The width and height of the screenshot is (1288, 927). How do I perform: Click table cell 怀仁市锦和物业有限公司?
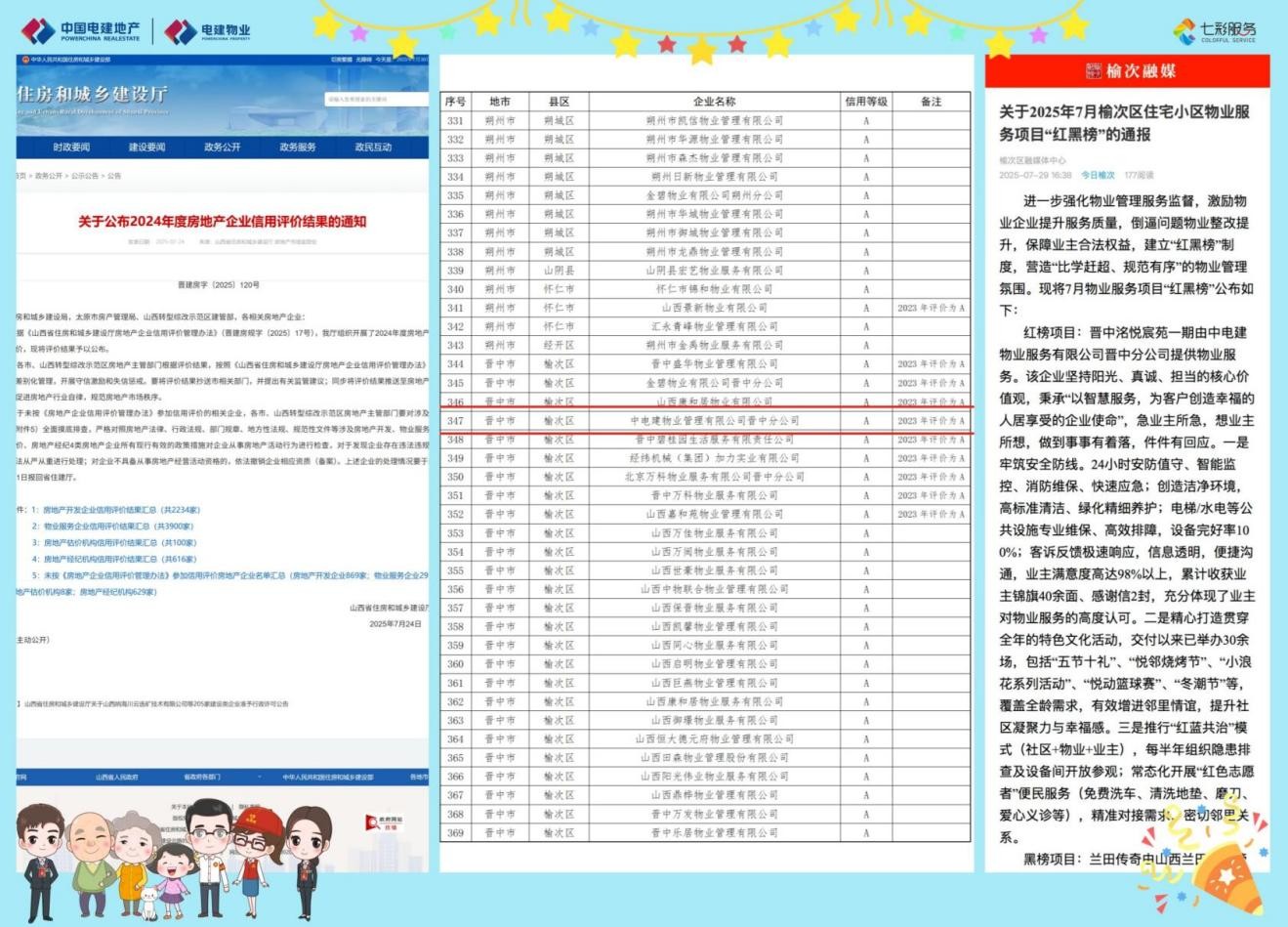(x=714, y=289)
